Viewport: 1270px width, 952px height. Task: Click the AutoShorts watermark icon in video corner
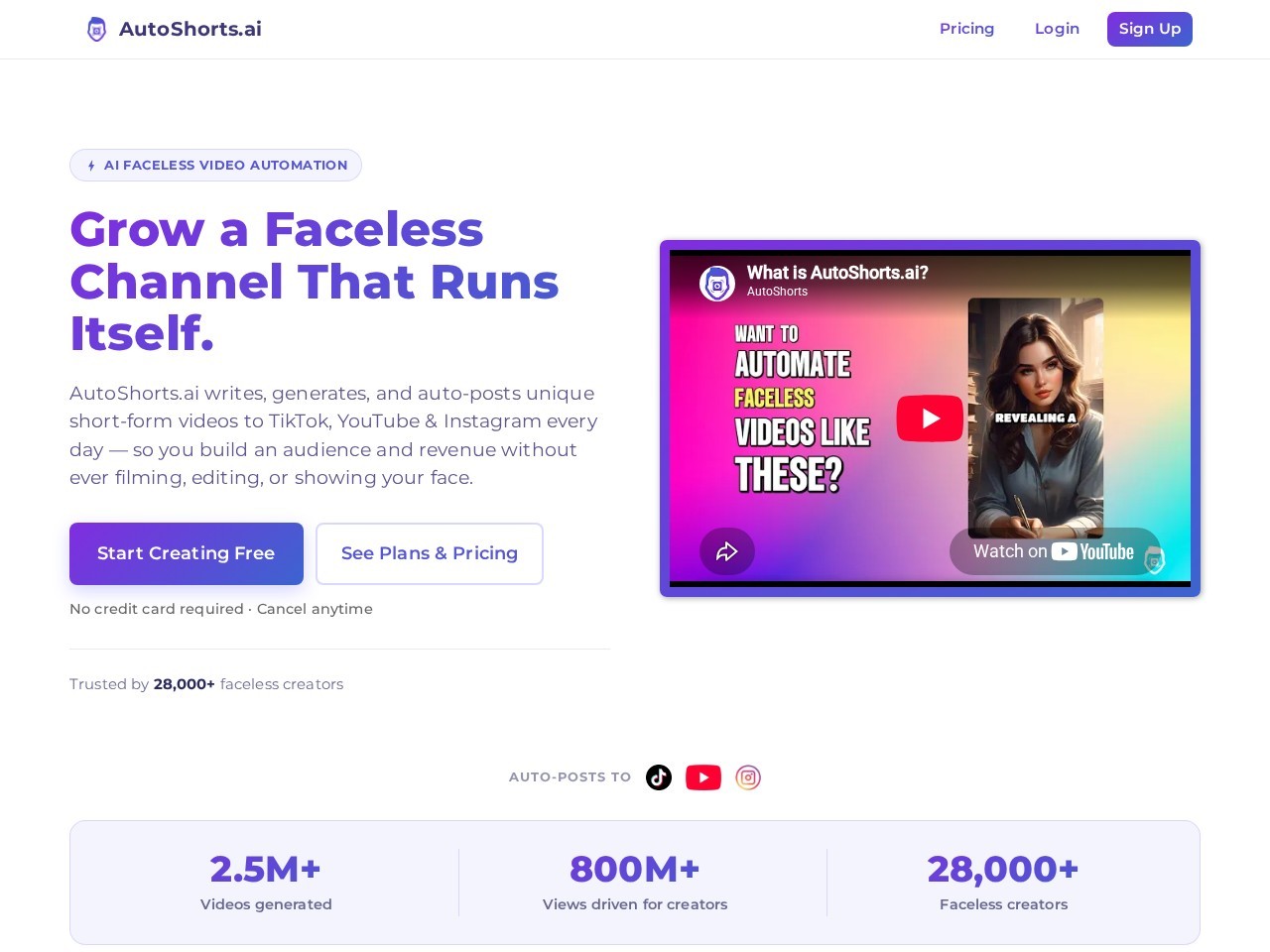coord(1154,559)
